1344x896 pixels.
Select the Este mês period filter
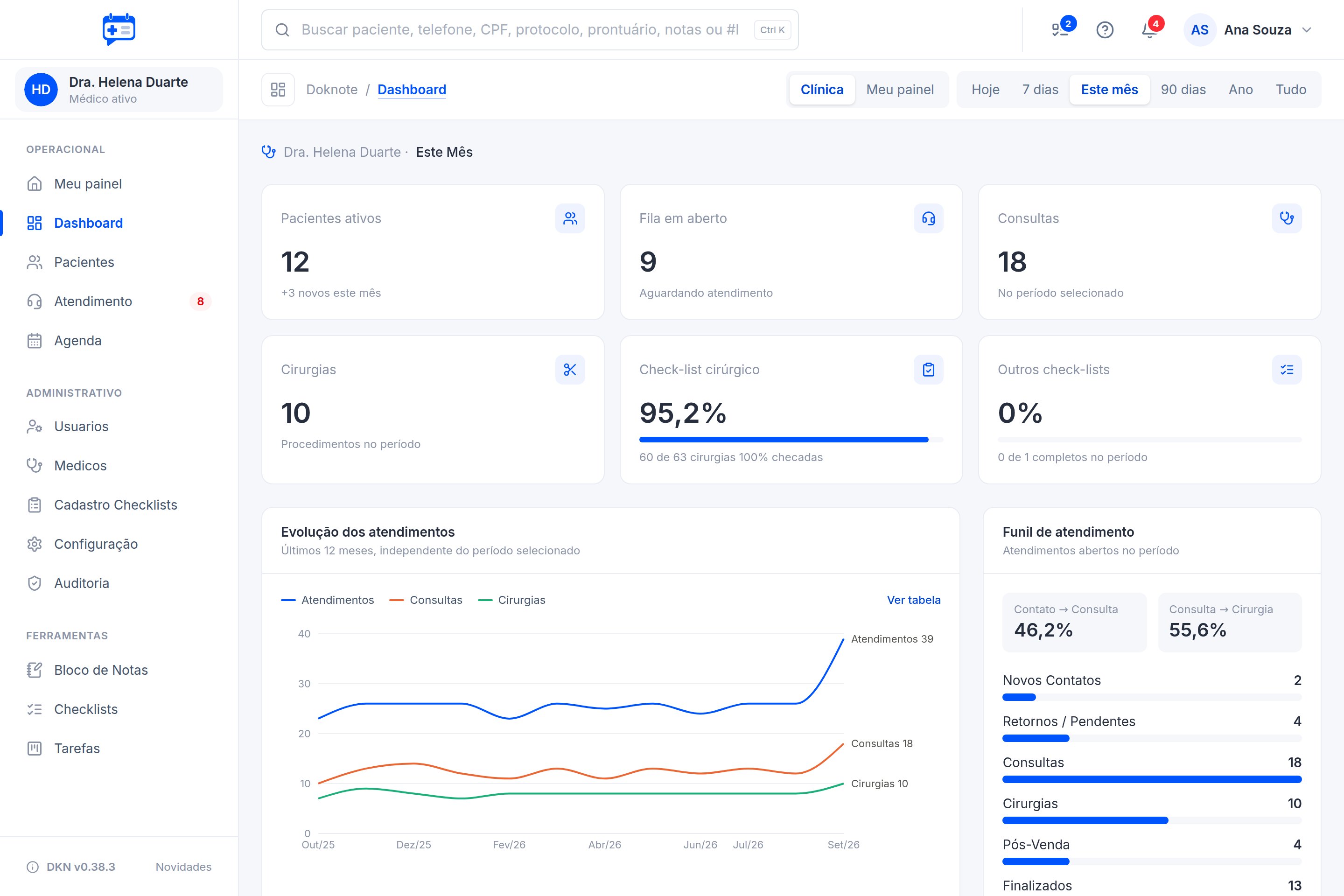point(1109,90)
